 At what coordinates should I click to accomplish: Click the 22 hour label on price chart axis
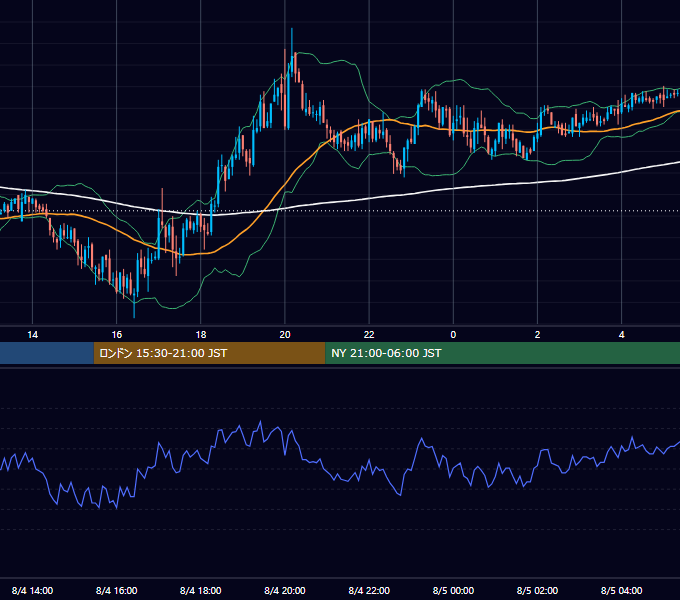coord(369,335)
